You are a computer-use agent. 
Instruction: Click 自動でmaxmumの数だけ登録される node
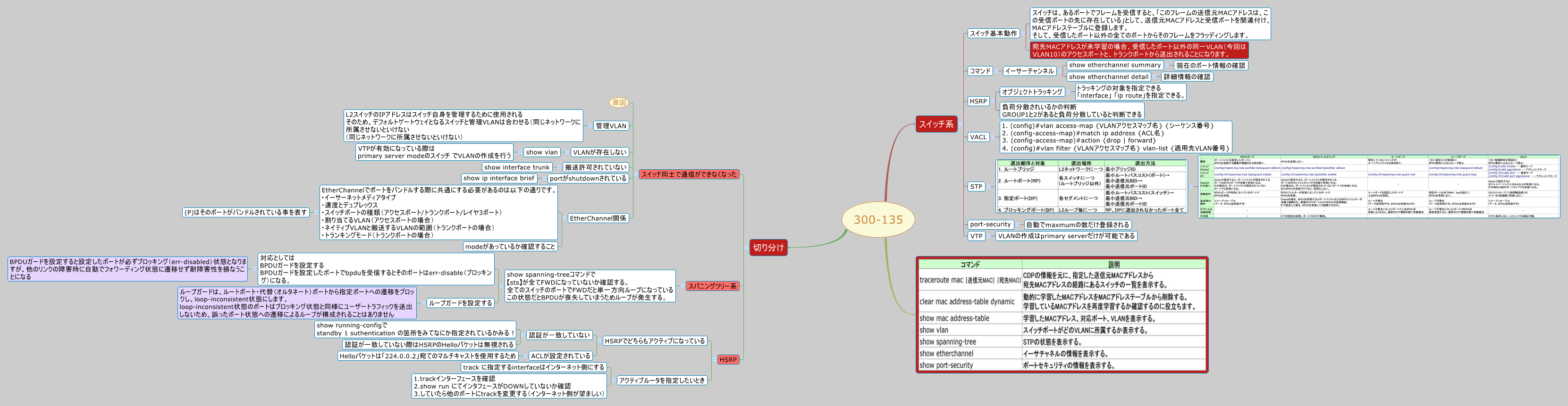pyautogui.click(x=1078, y=224)
